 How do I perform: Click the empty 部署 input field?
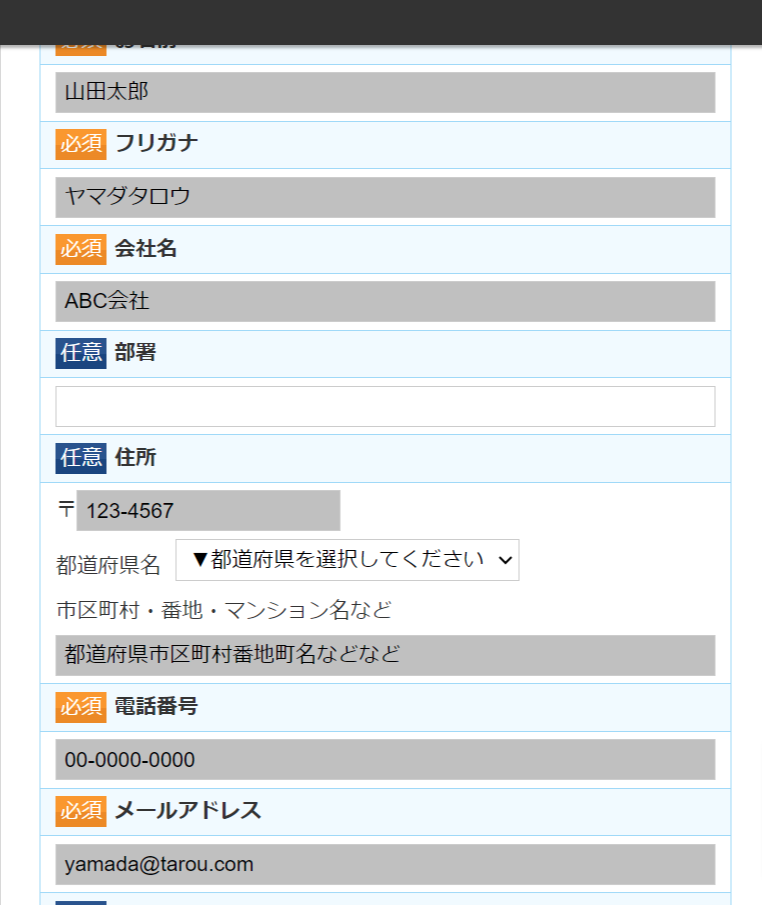click(385, 406)
